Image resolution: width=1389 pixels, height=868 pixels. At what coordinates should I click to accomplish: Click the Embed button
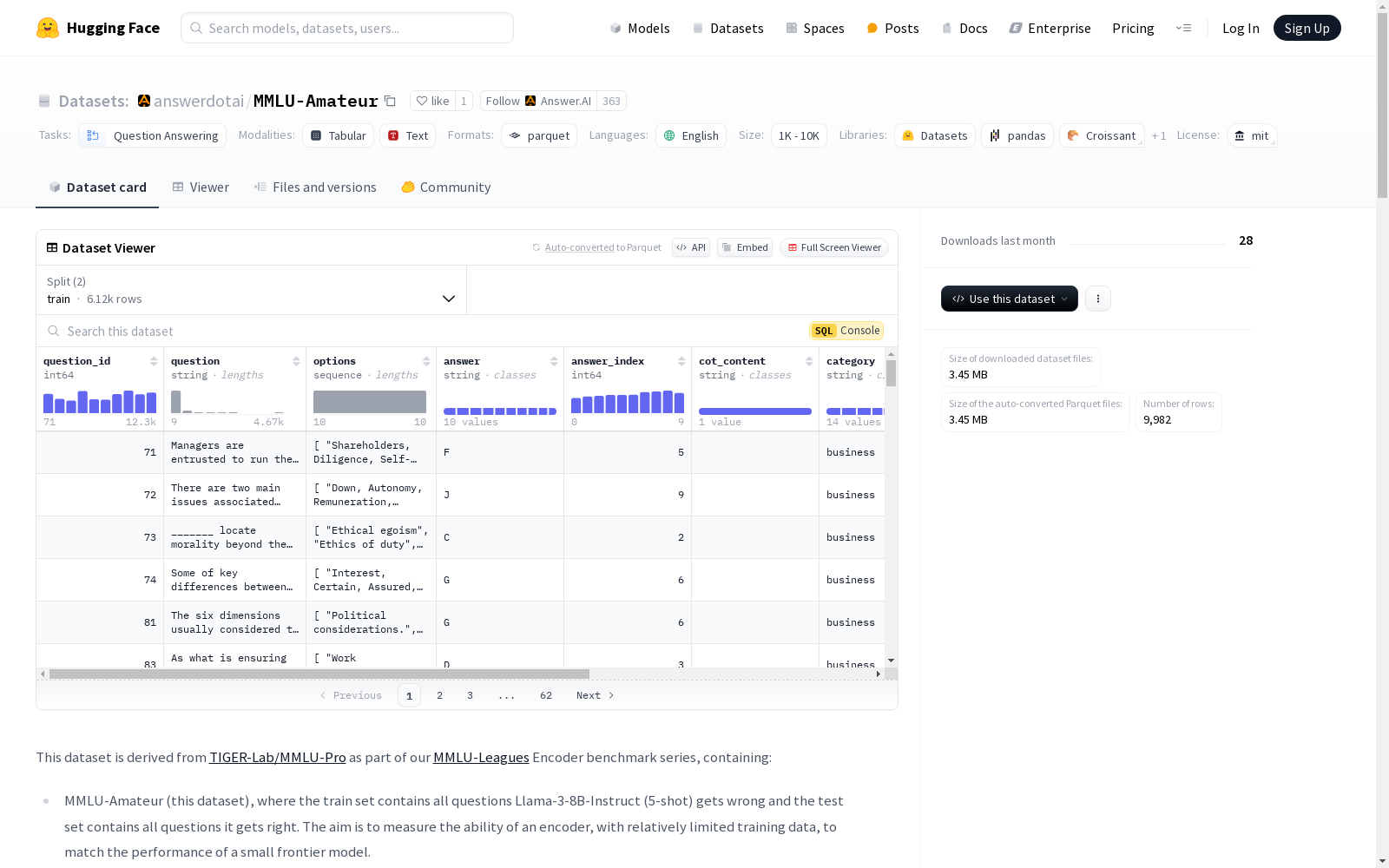pos(745,247)
